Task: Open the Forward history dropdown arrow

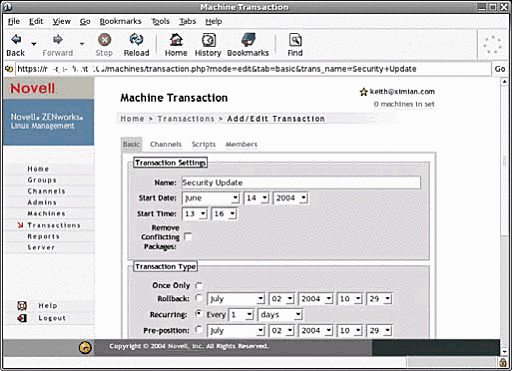Action: pyautogui.click(x=82, y=44)
